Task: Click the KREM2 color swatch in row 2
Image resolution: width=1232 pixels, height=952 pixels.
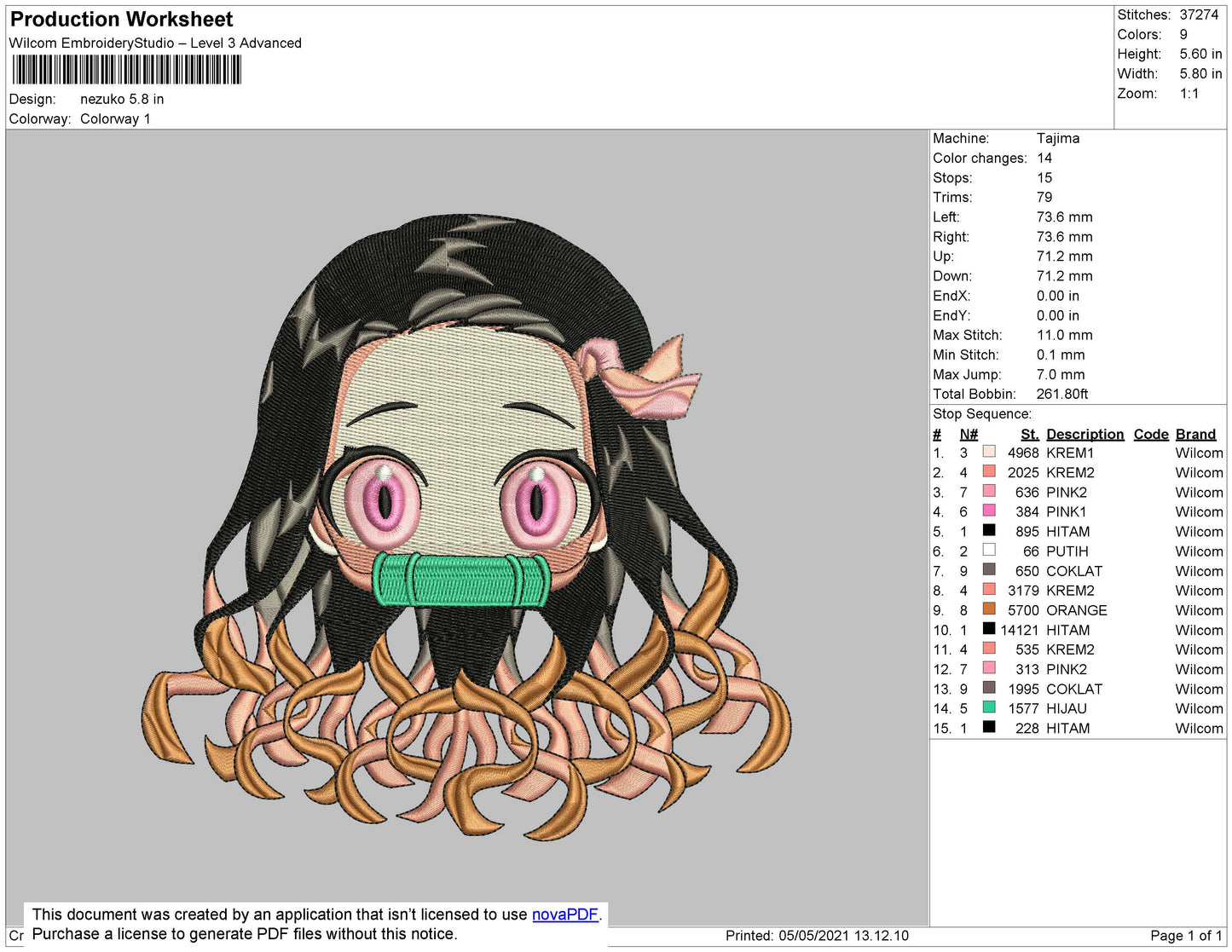Action: 989,471
